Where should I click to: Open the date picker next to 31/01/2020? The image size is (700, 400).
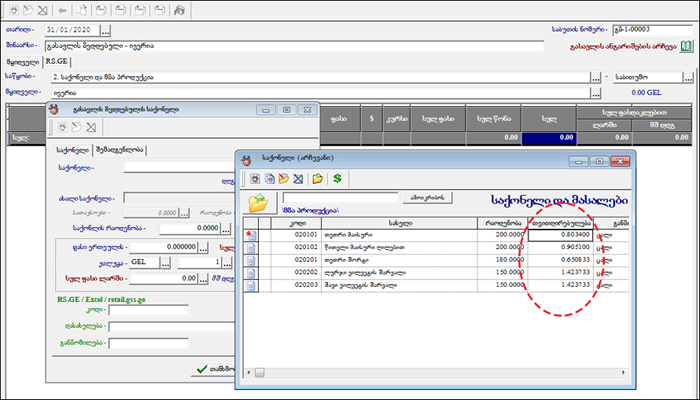(x=106, y=30)
